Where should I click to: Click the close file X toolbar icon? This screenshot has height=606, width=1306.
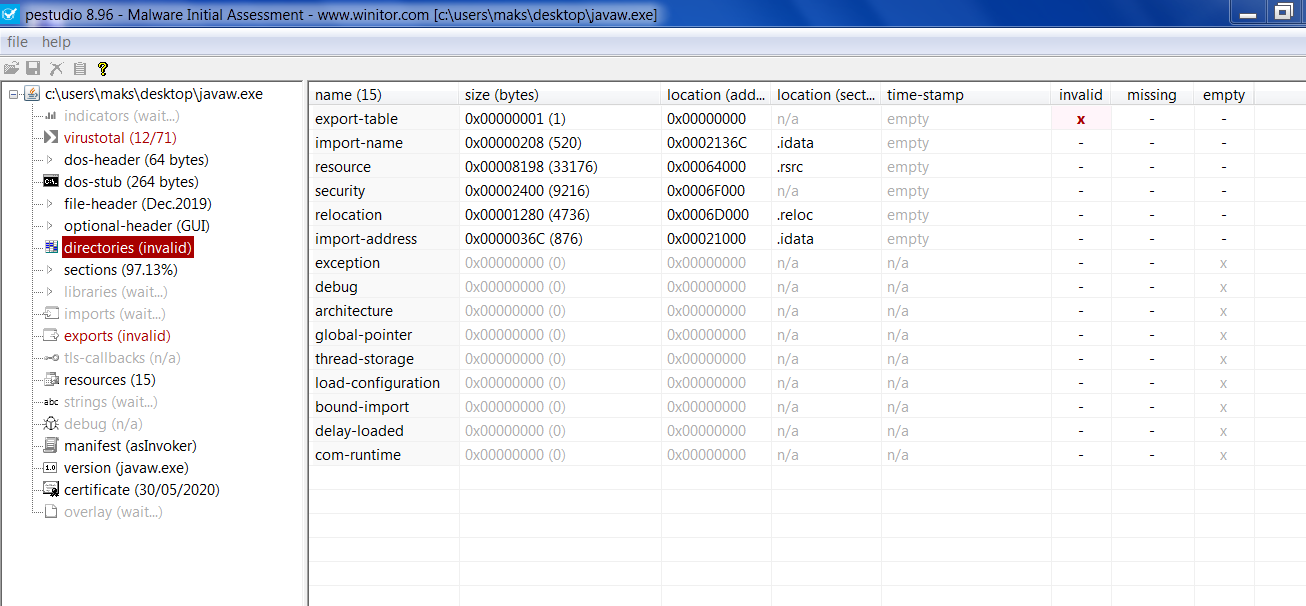coord(57,69)
